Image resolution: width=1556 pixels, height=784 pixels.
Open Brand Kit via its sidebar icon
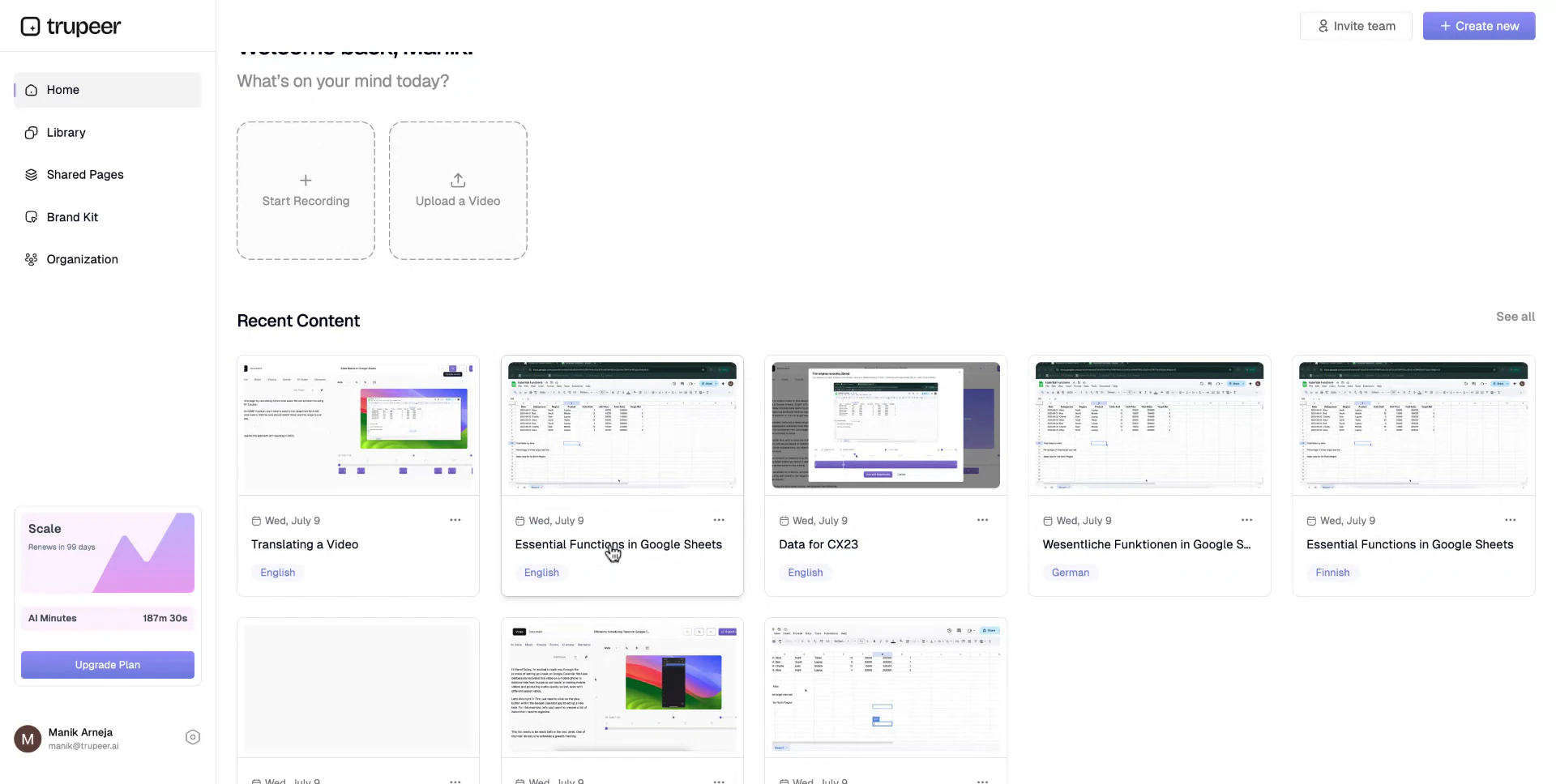(x=30, y=216)
